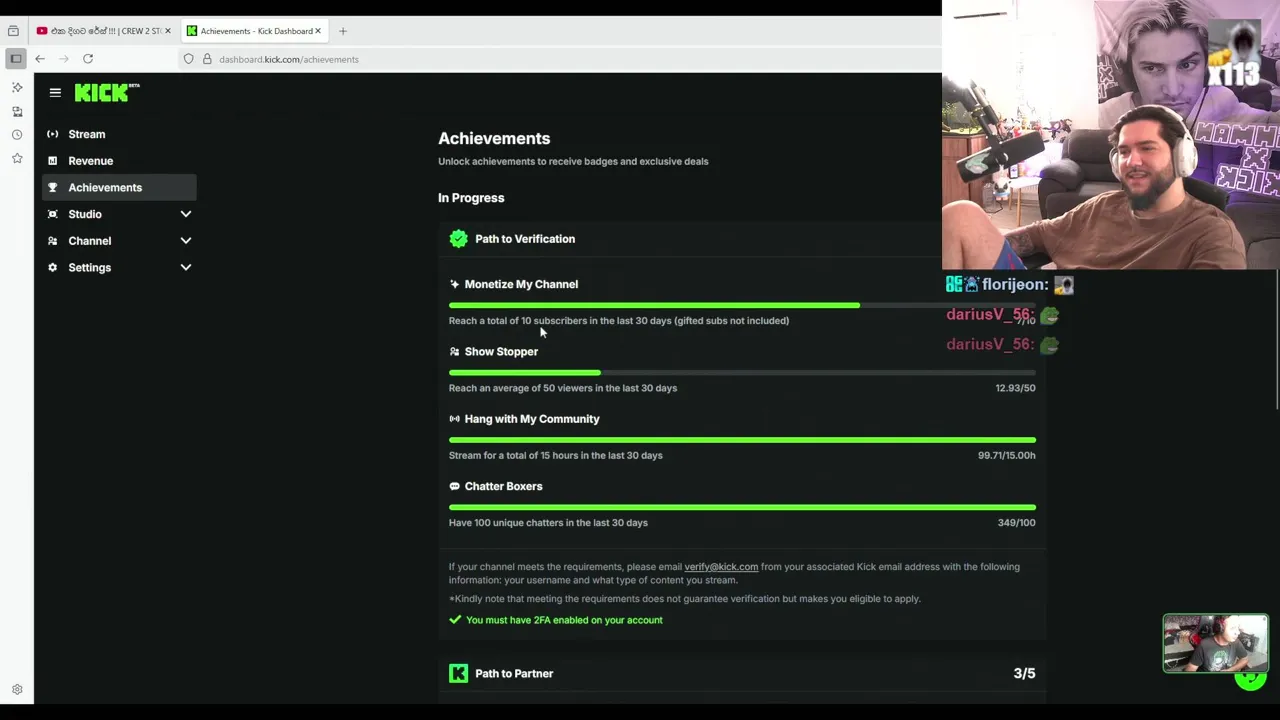Open the Stream menu item
The height and width of the screenshot is (720, 1280).
coord(119,134)
